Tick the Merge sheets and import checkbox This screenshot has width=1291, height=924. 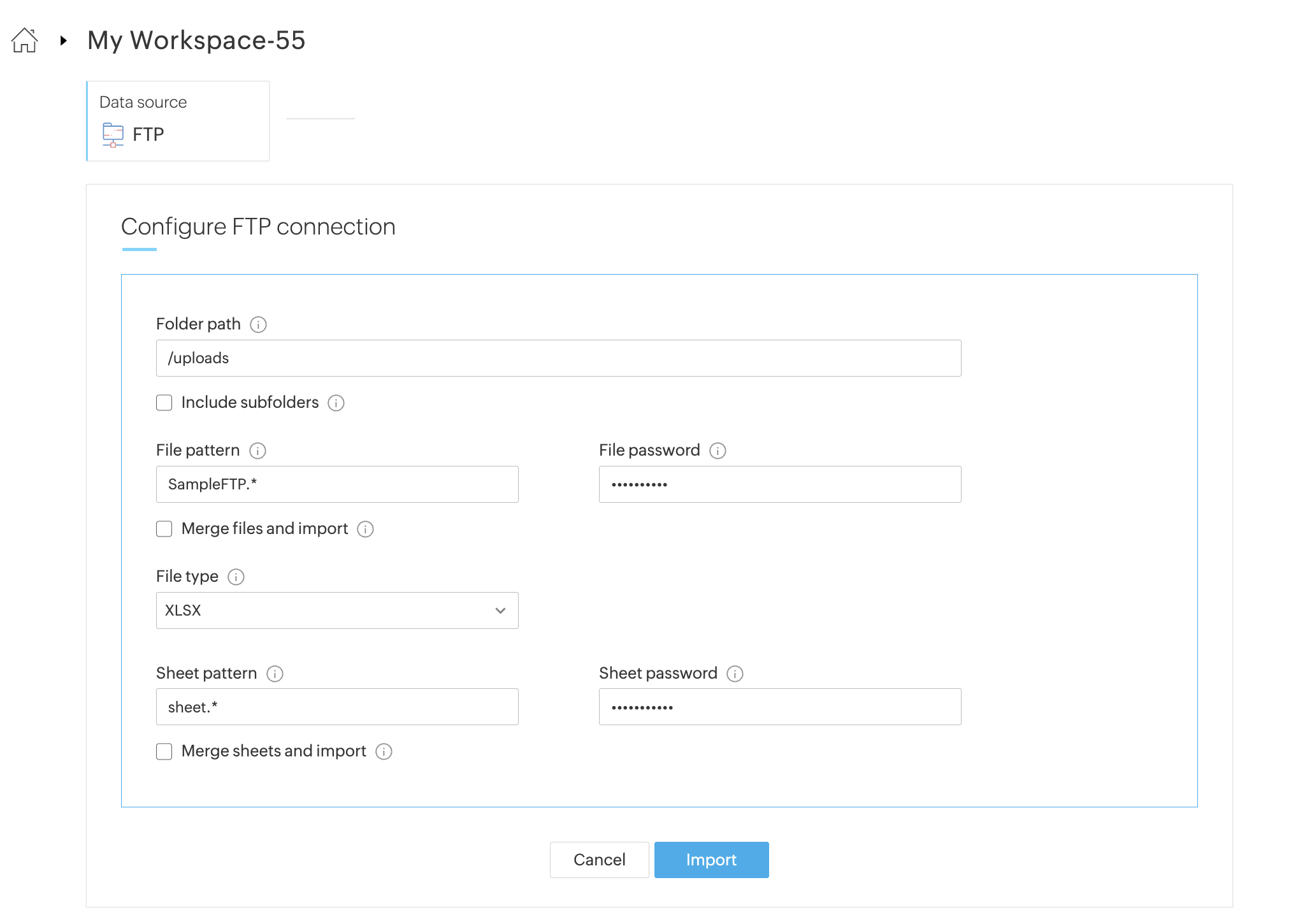pos(164,752)
